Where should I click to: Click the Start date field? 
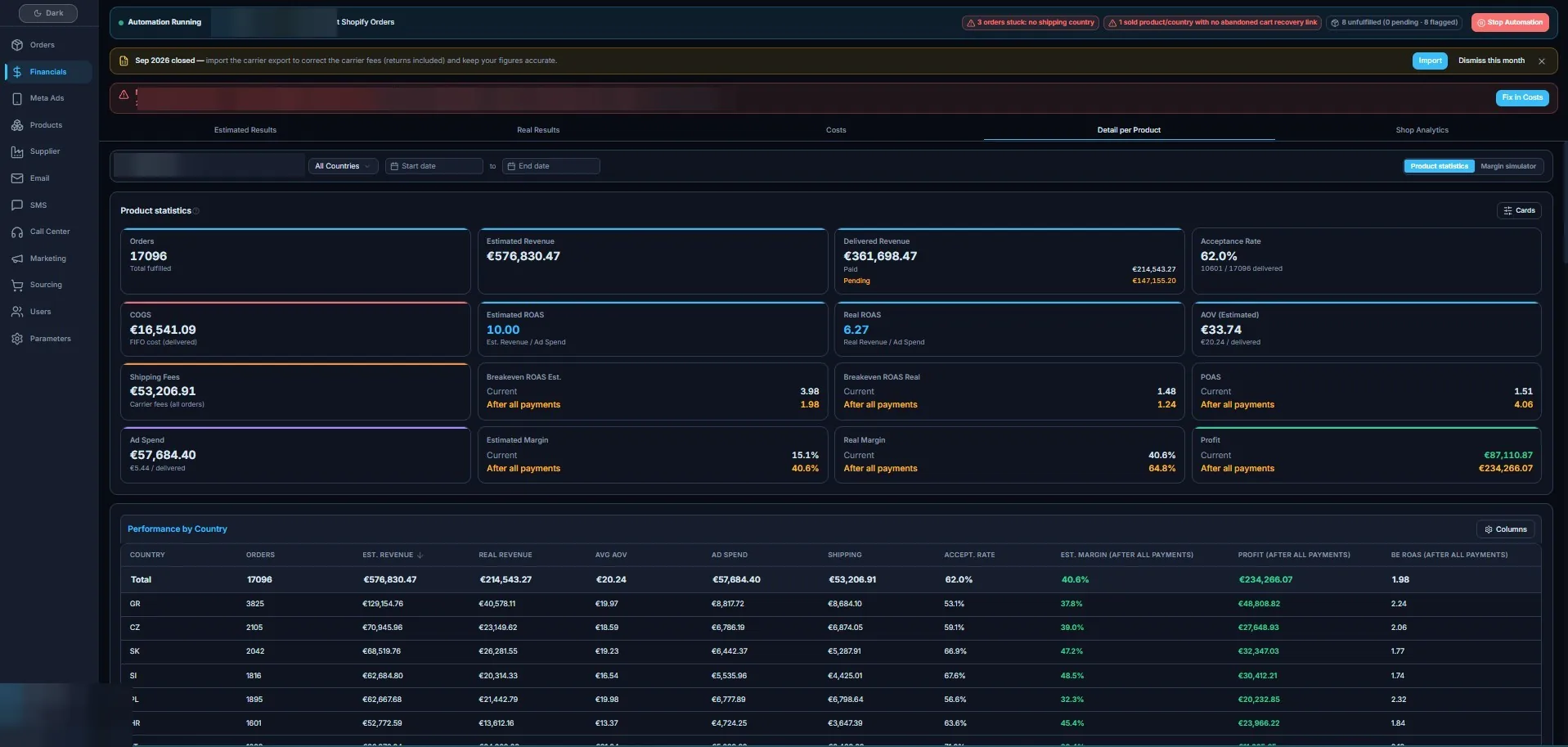434,166
